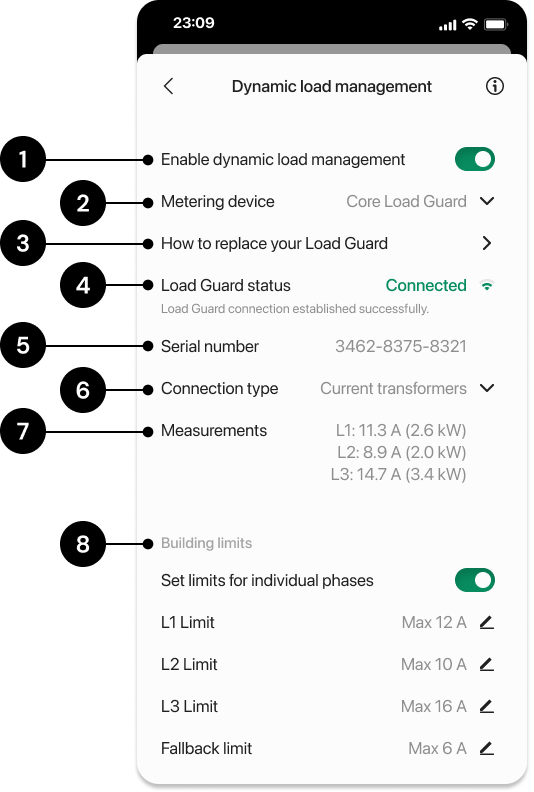Tap the battery icon in status bar
Viewport: 534px width, 792px height.
496,24
